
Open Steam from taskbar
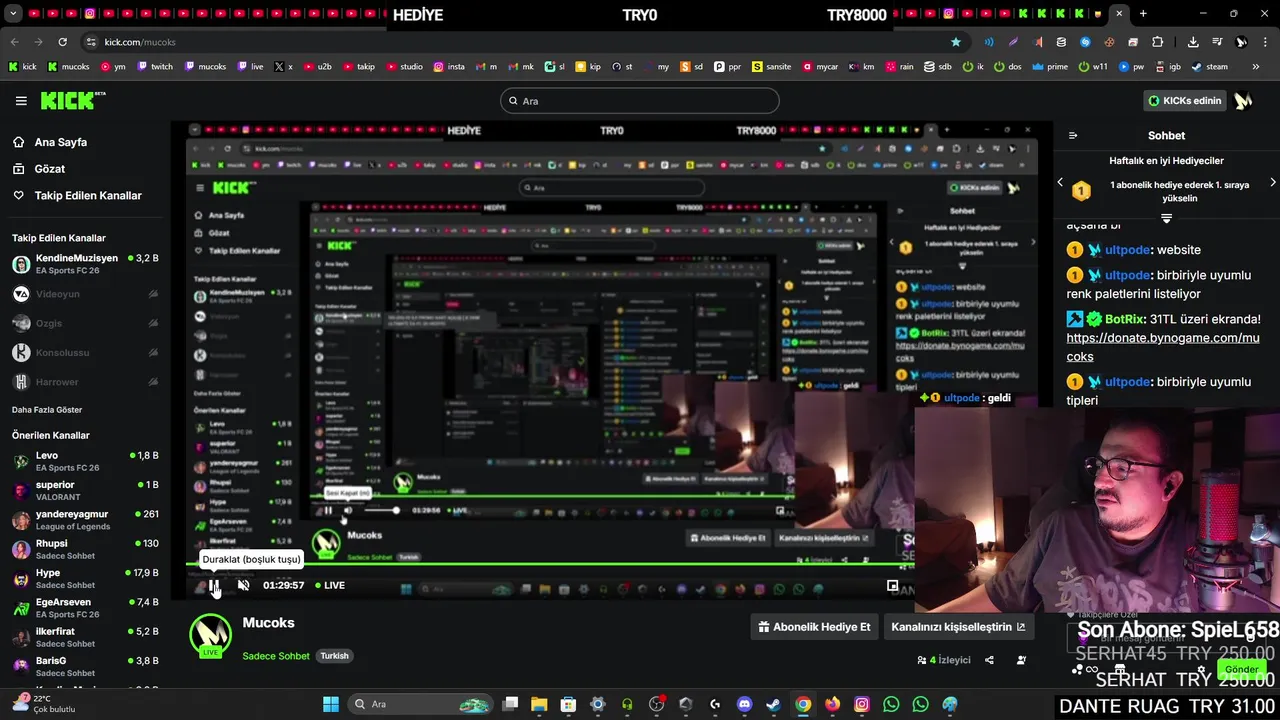click(773, 704)
